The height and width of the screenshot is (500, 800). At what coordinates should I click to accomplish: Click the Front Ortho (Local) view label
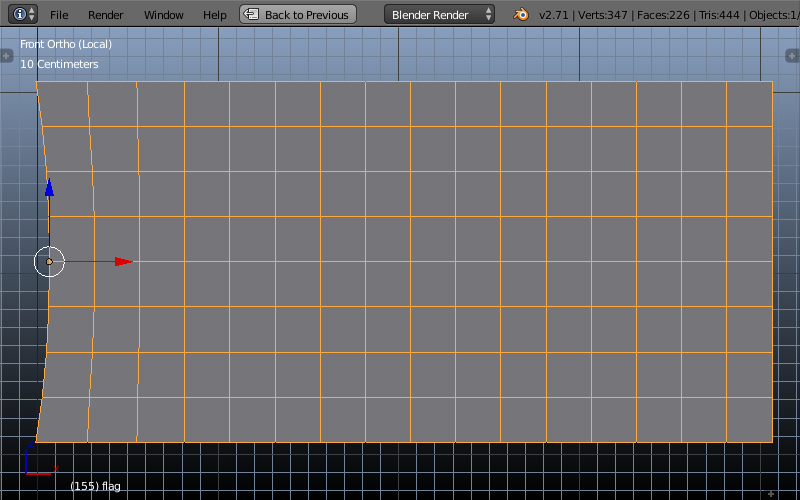[66, 44]
